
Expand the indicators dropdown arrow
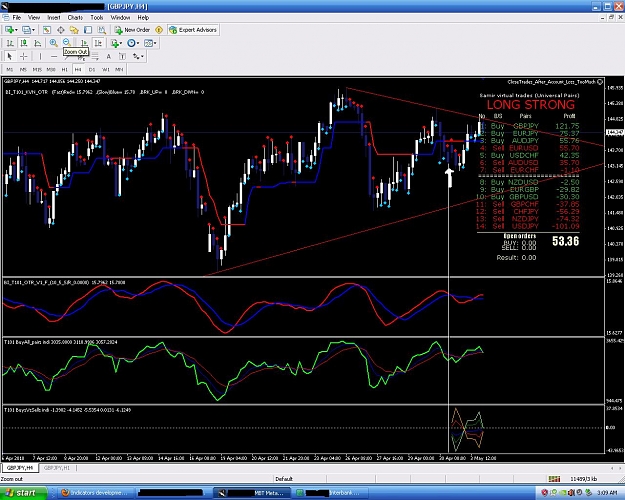[x=121, y=43]
